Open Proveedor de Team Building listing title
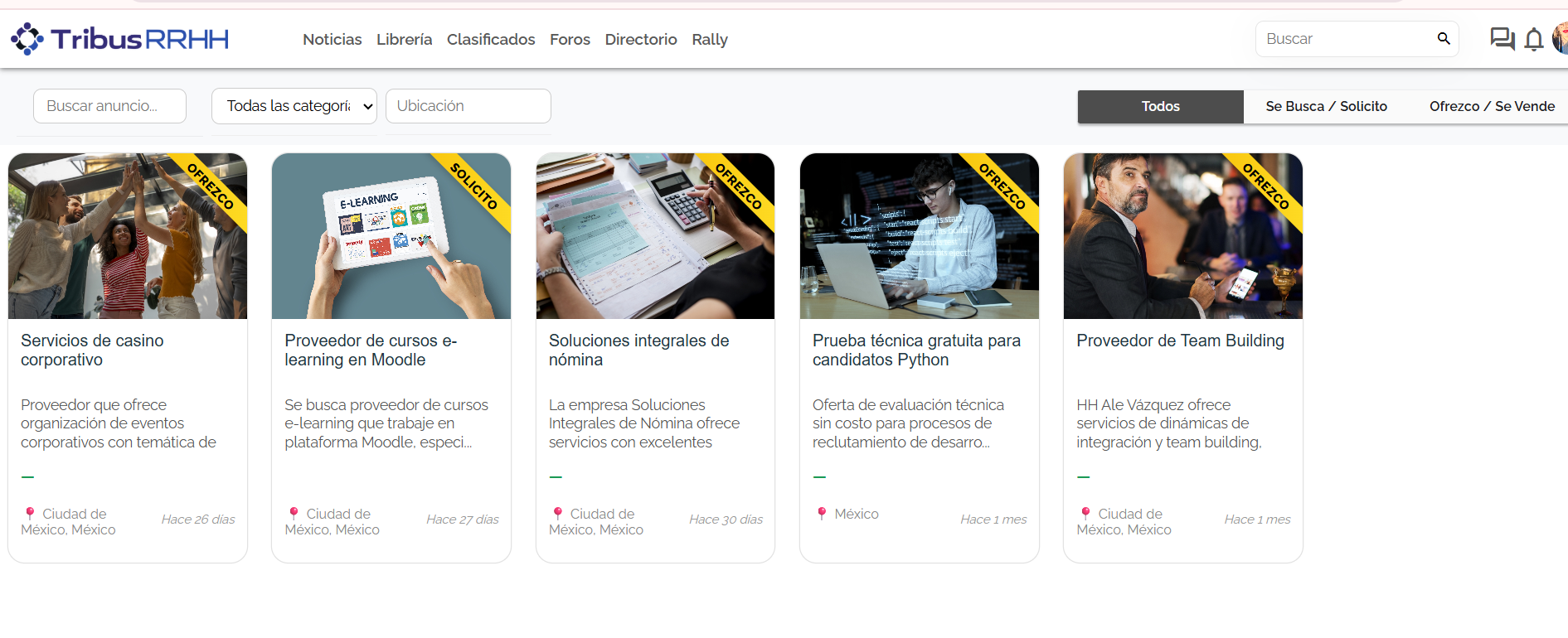 1180,341
